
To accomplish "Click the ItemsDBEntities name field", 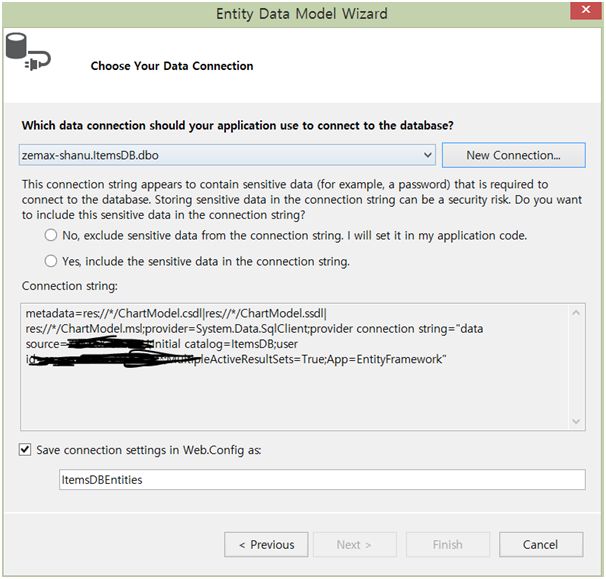I will 321,480.
